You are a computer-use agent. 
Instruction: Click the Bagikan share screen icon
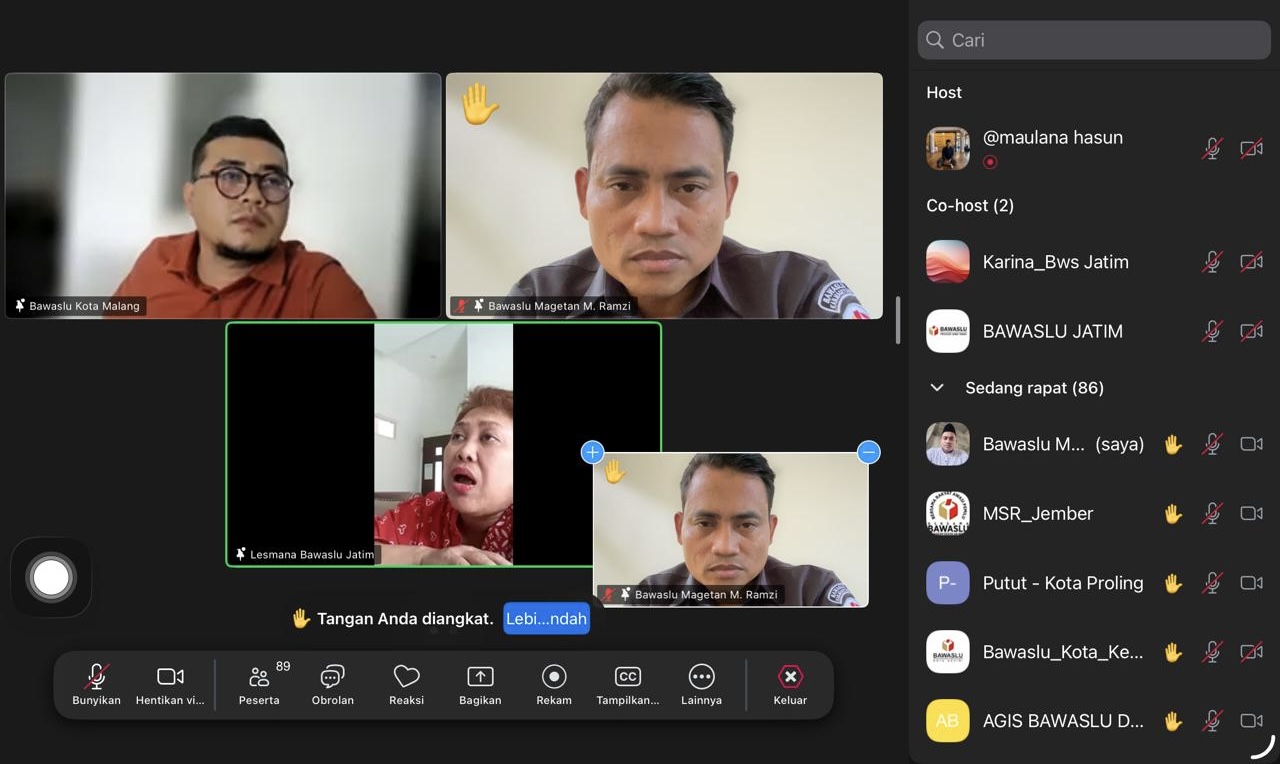pyautogui.click(x=480, y=678)
